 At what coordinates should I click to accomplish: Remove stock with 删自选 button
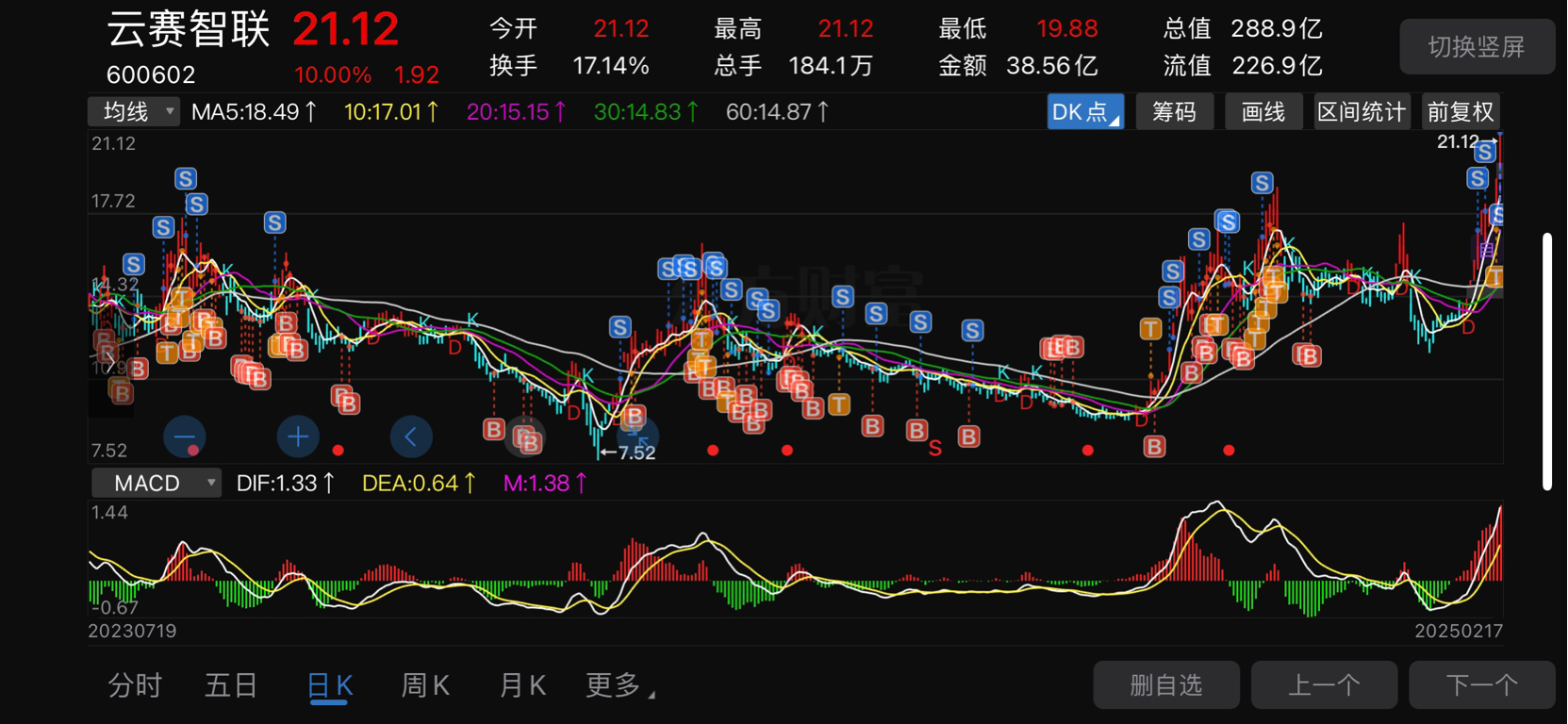click(1166, 684)
